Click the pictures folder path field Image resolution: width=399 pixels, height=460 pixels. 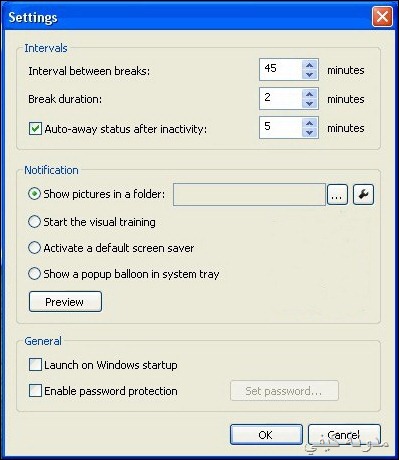249,194
